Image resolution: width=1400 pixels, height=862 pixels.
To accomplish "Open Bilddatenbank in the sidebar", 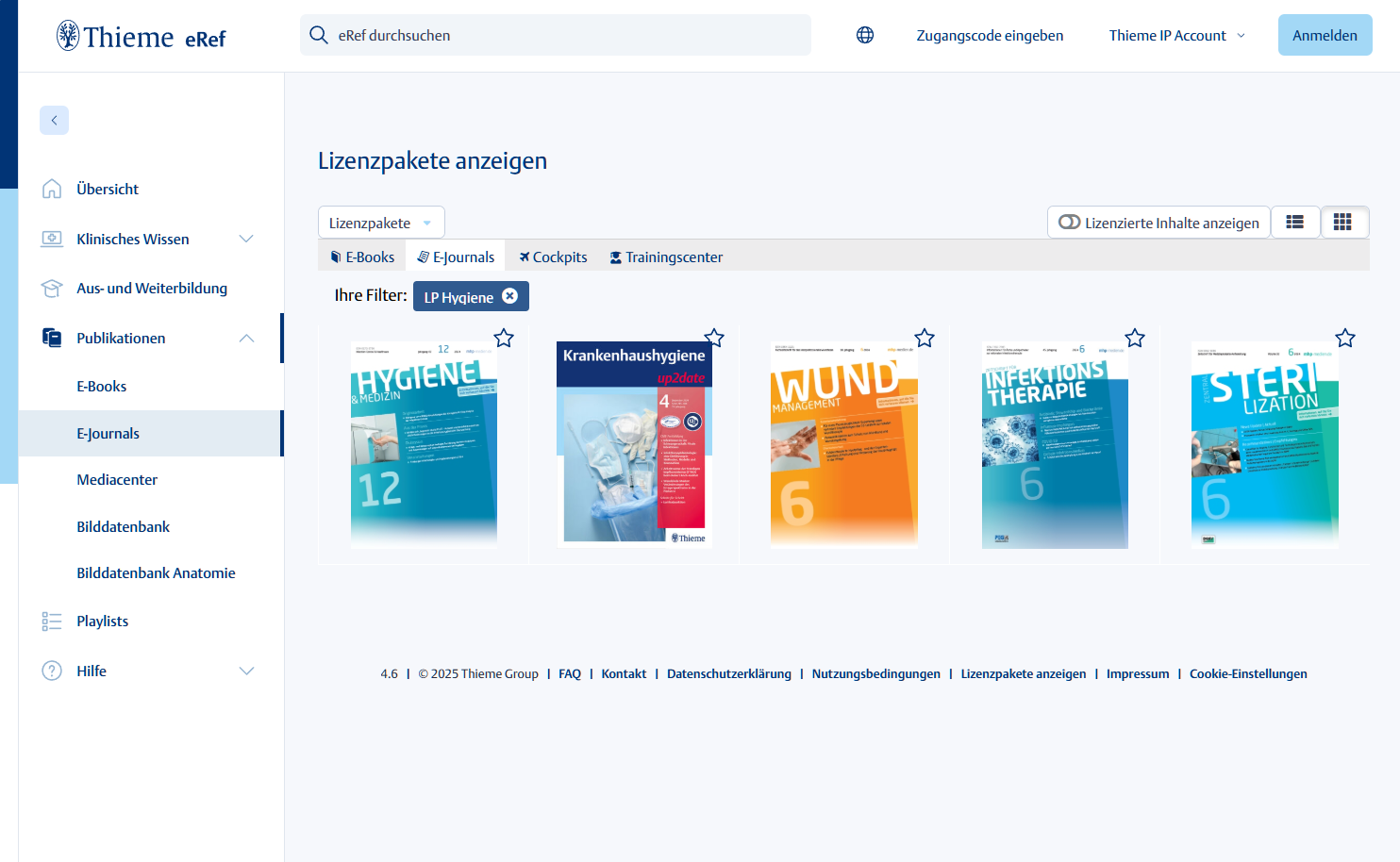I will pos(124,526).
